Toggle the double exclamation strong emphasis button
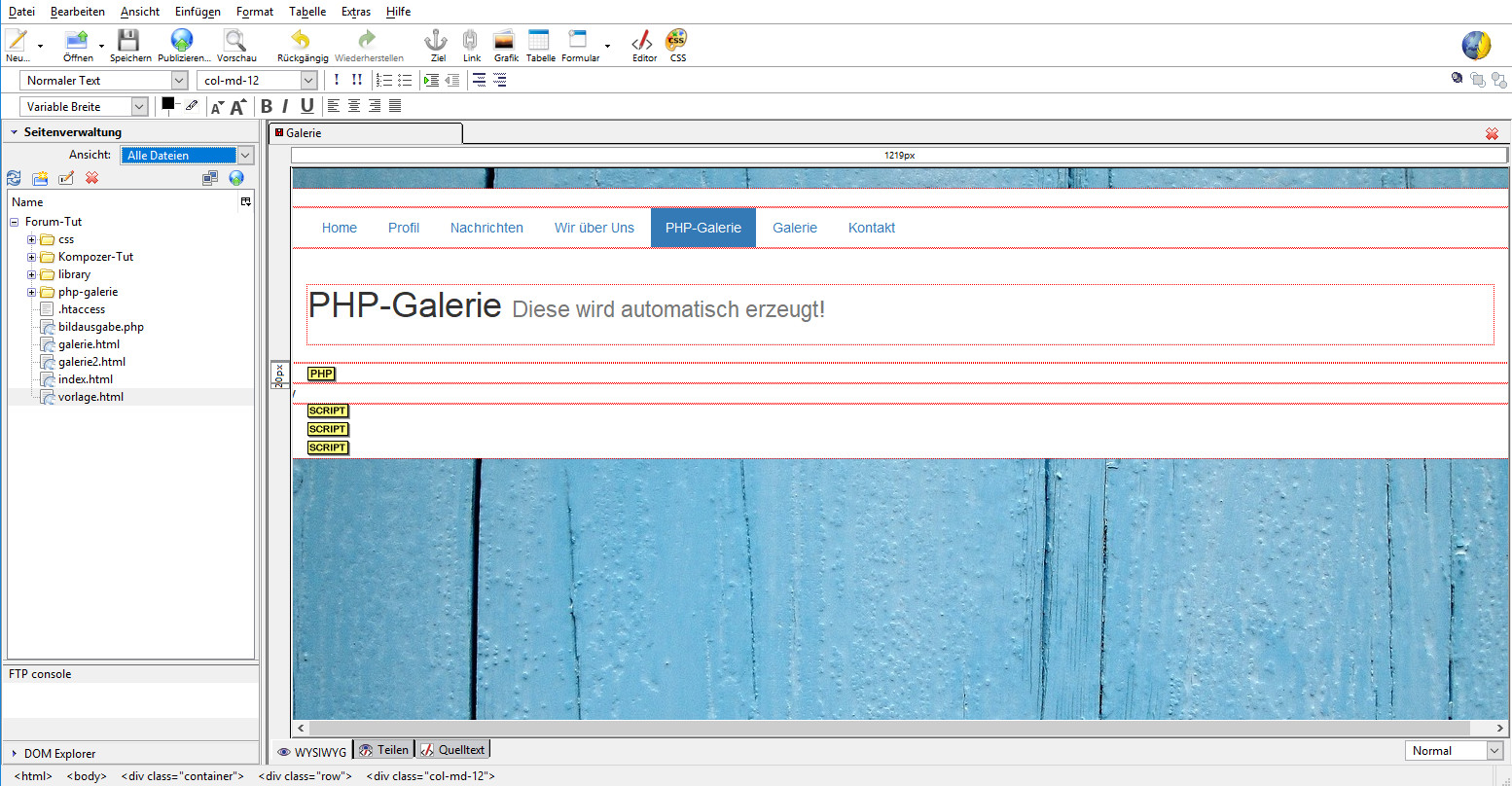 (357, 80)
